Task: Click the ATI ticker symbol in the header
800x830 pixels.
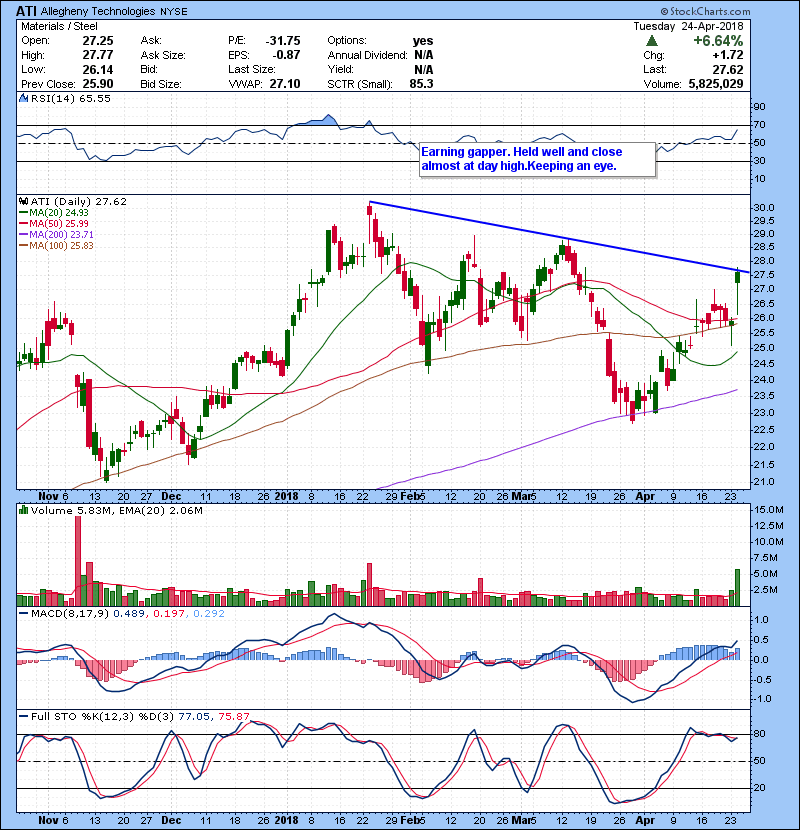Action: pos(26,11)
